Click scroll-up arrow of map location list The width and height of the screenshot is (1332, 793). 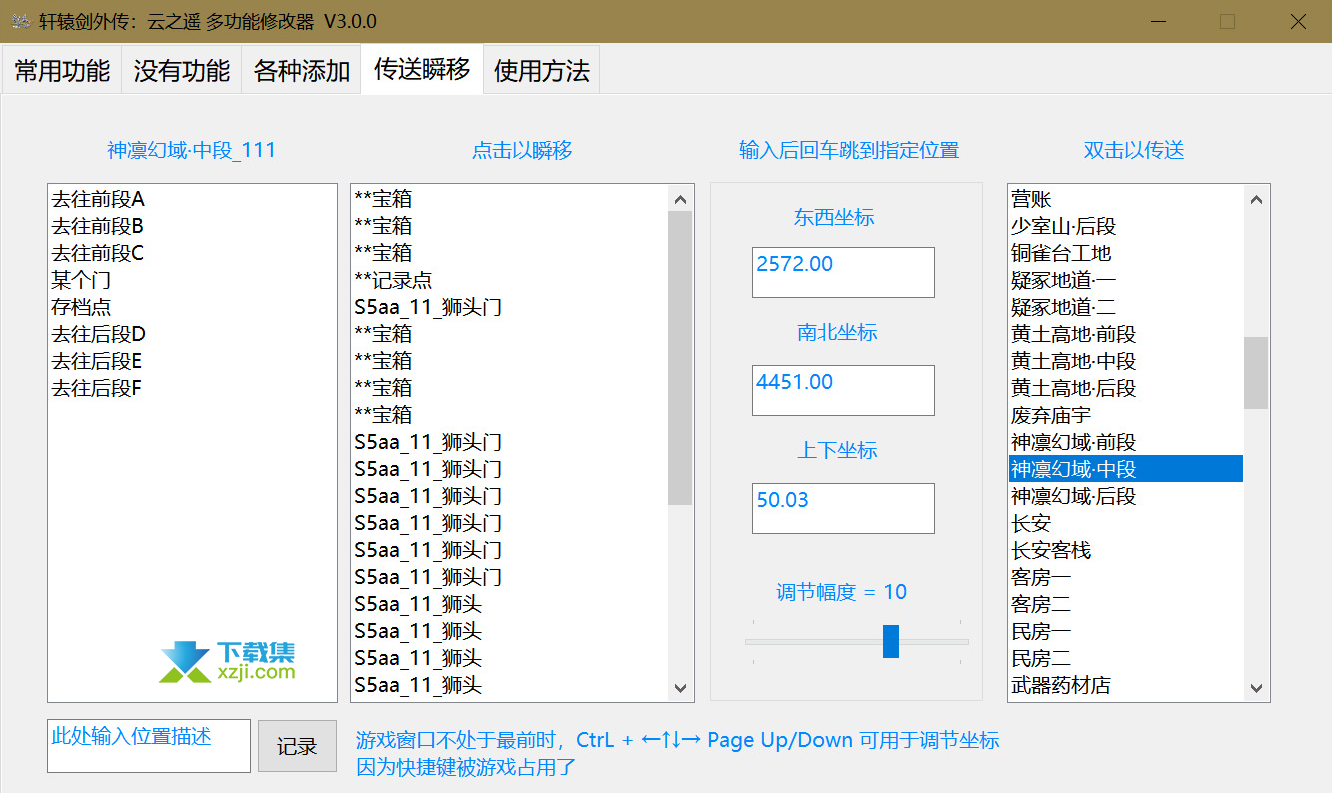tap(1257, 198)
